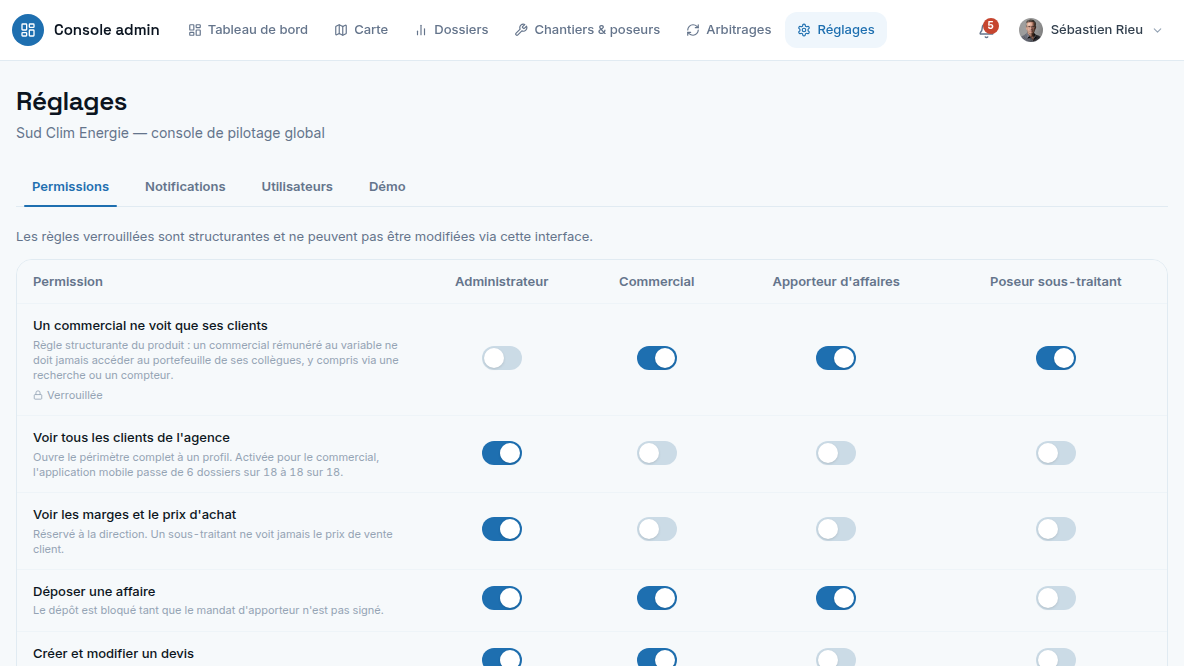1184x666 pixels.
Task: Enable Apporteur d'affaires for 'Voir les marges et le prix d'achat'
Action: pyautogui.click(x=836, y=529)
